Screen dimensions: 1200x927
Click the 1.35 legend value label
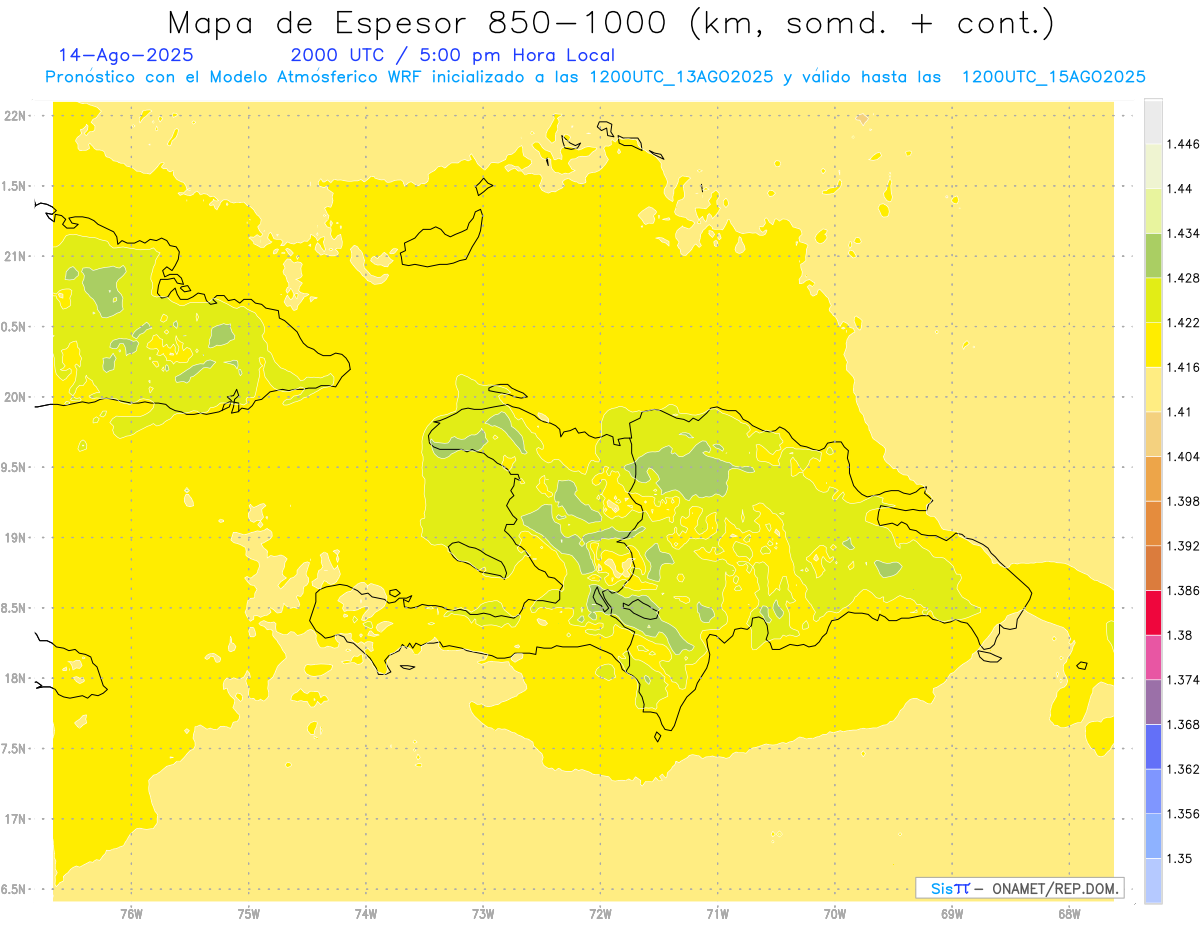pos(1181,858)
